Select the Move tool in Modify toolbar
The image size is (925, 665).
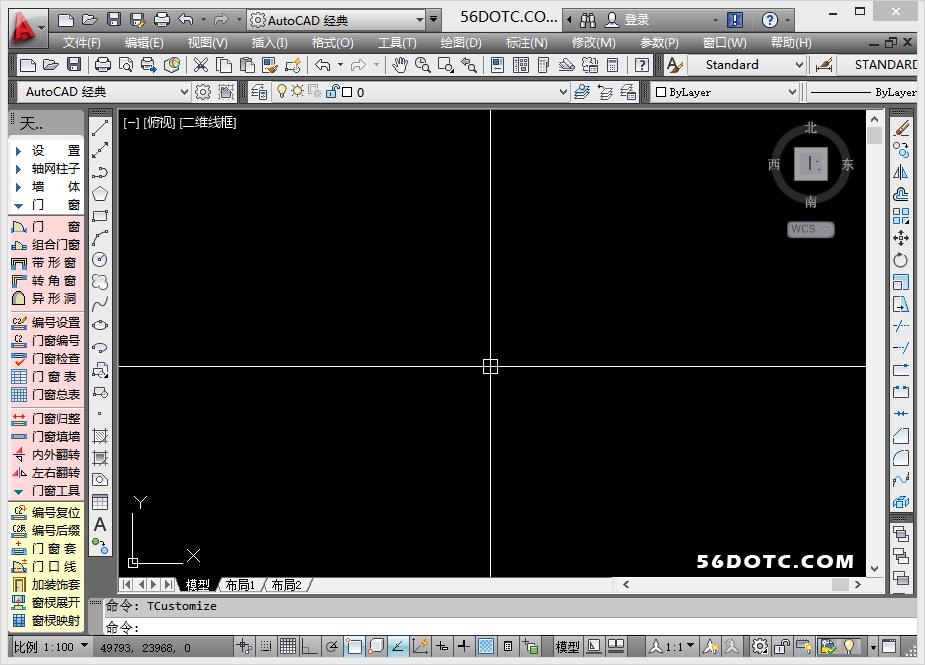point(901,238)
